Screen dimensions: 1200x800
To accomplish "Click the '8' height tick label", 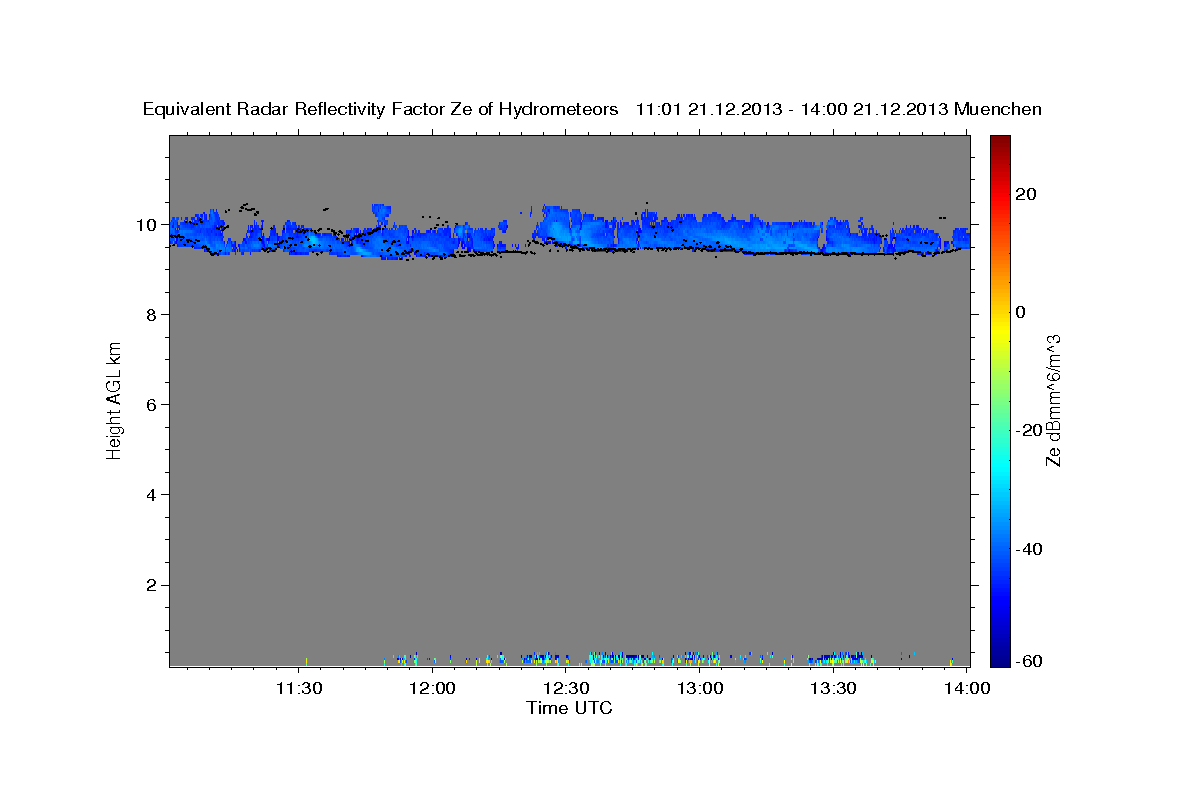I will tap(152, 314).
